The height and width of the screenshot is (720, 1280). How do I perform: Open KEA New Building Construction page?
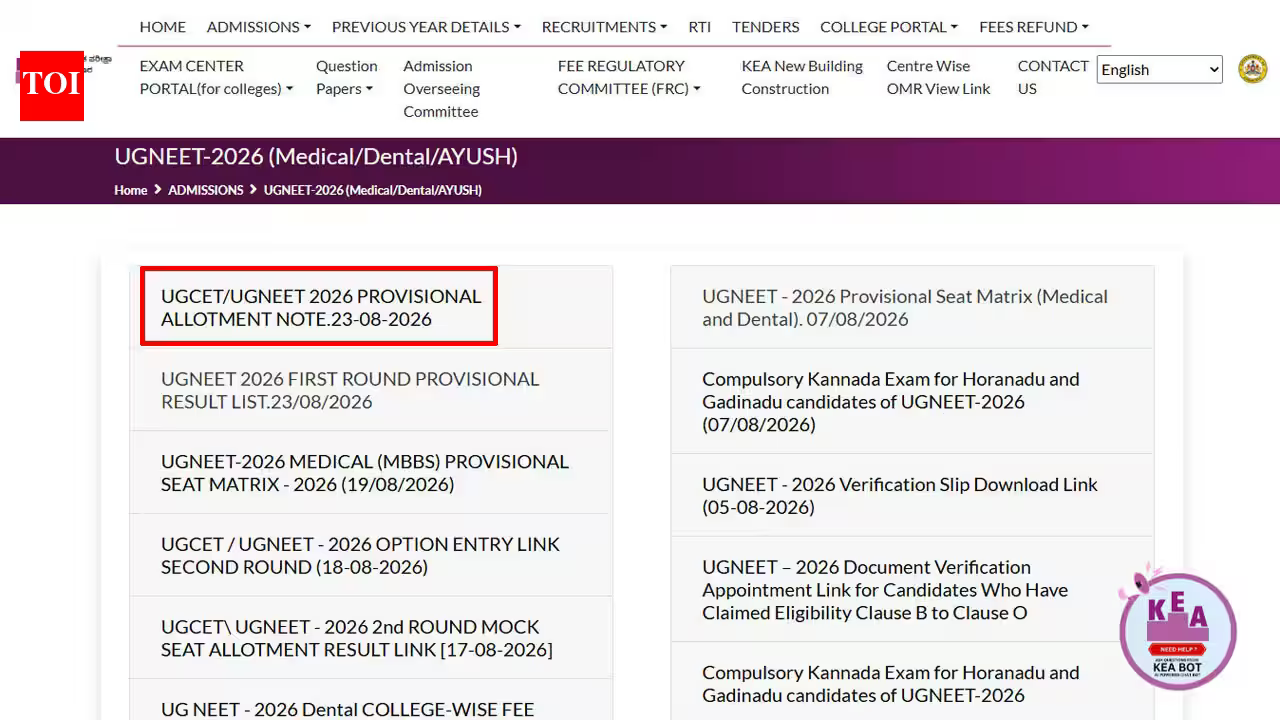click(802, 77)
